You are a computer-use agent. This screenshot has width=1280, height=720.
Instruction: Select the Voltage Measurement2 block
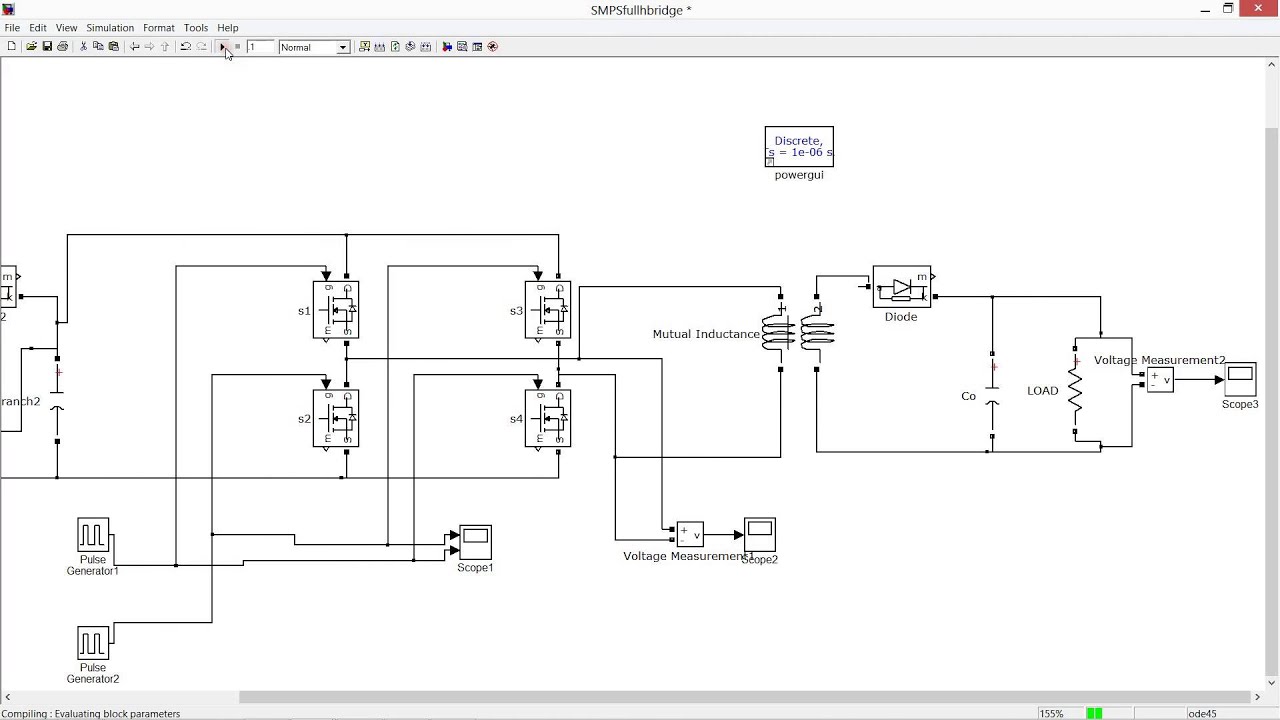click(x=1160, y=380)
